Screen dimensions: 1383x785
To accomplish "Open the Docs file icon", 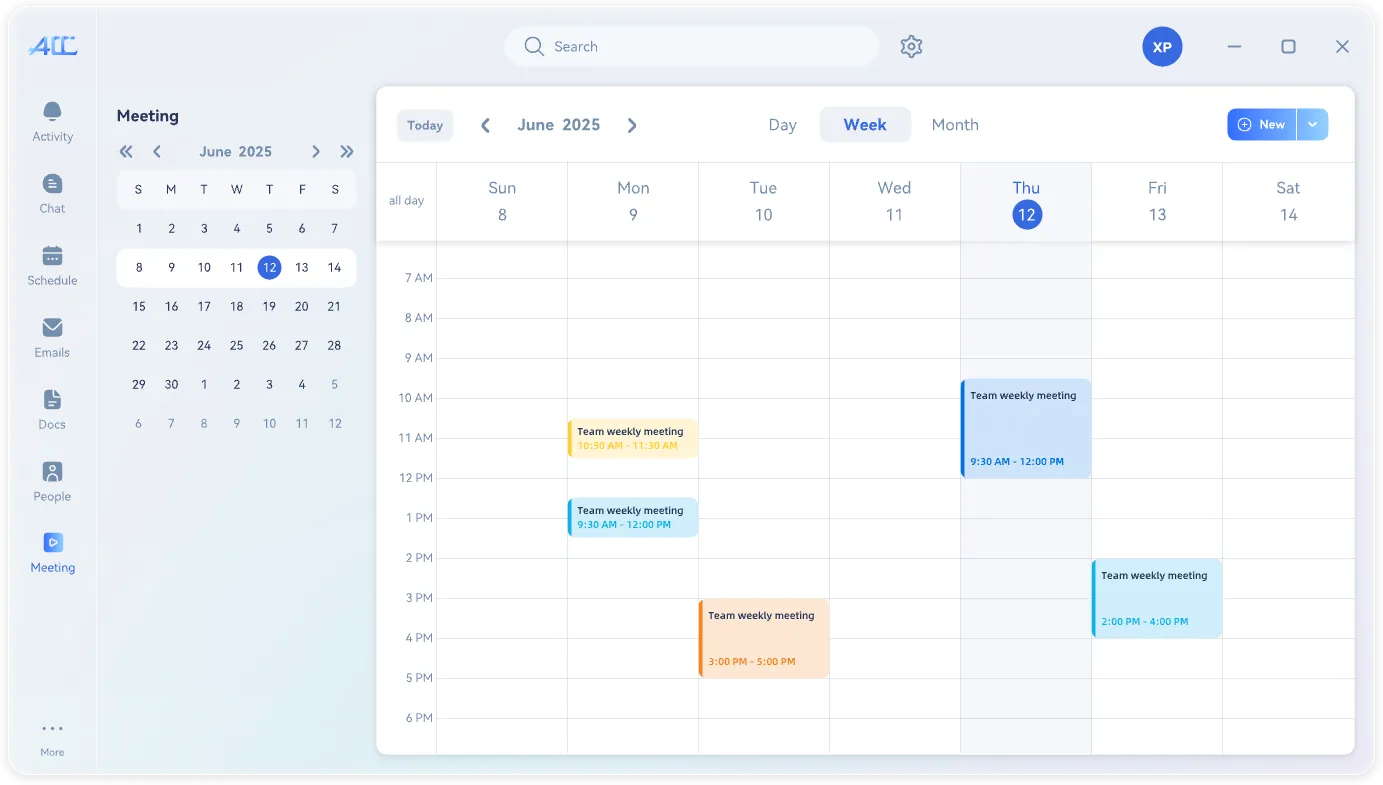I will [x=53, y=399].
